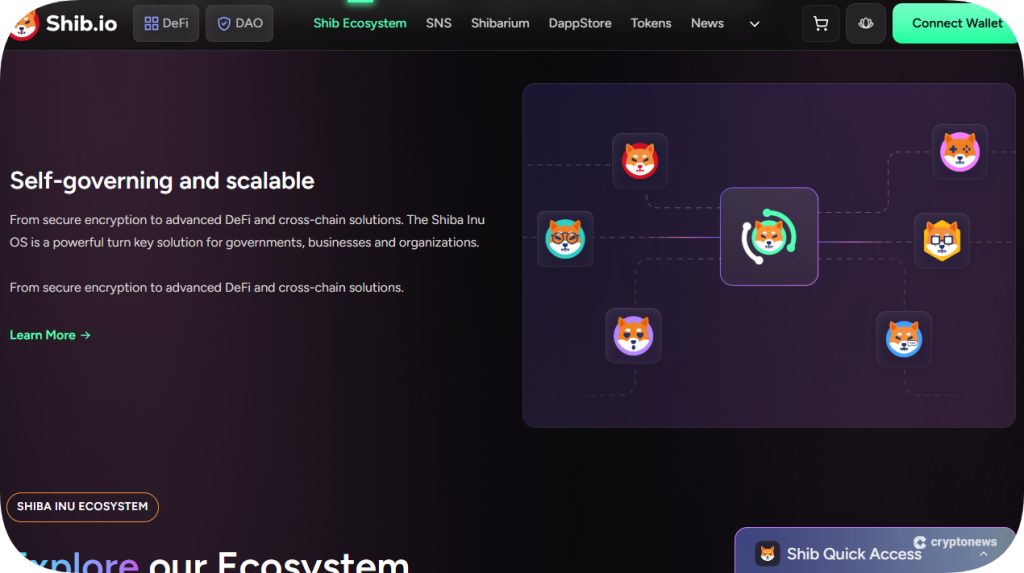Expand the Shib Quick Access panel
This screenshot has width=1024, height=573.
point(982,554)
